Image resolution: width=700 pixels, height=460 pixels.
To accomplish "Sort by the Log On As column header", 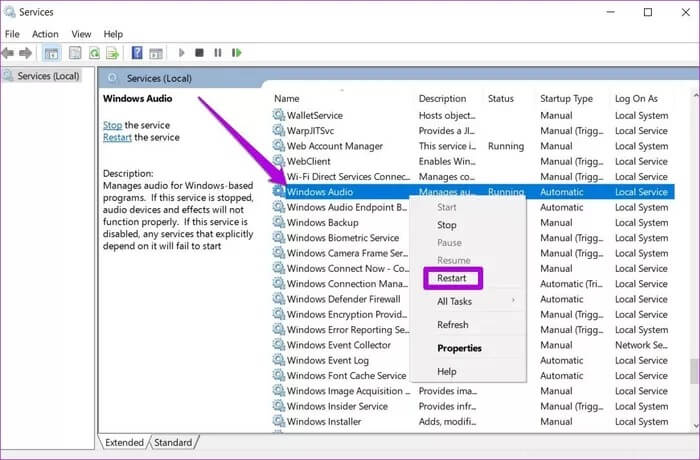I will coord(636,99).
